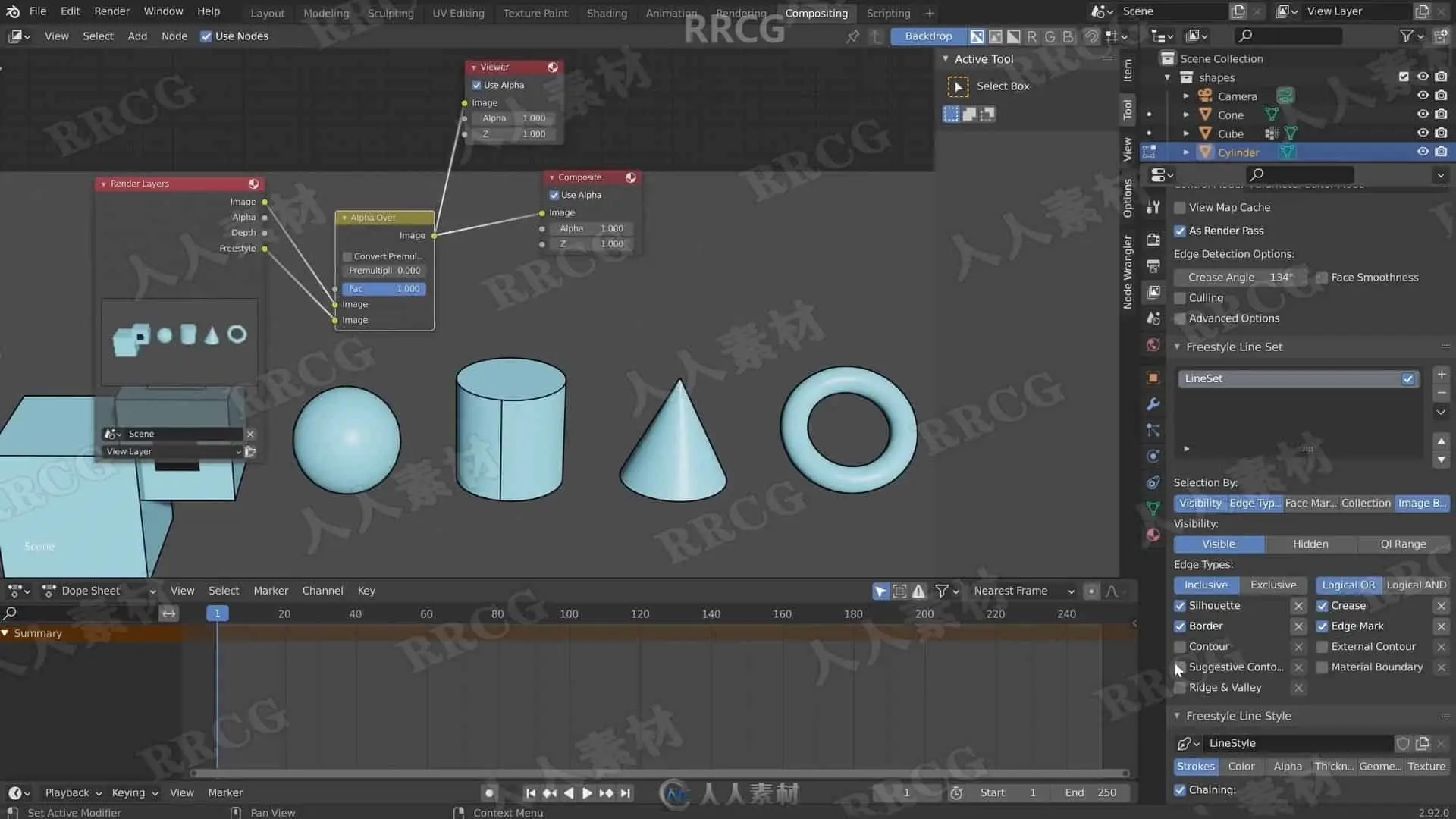Click the Add line set plus icon

1441,375
